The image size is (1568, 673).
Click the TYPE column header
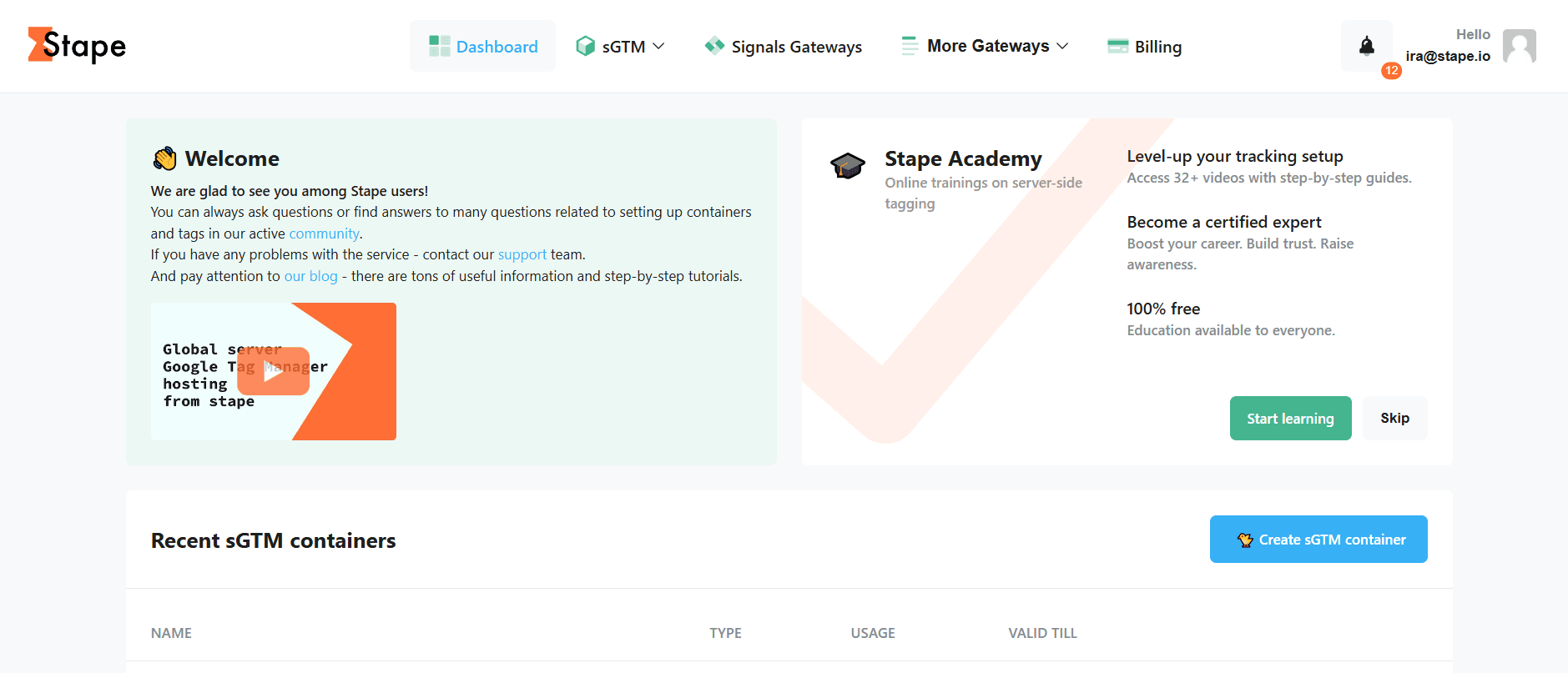click(x=725, y=633)
